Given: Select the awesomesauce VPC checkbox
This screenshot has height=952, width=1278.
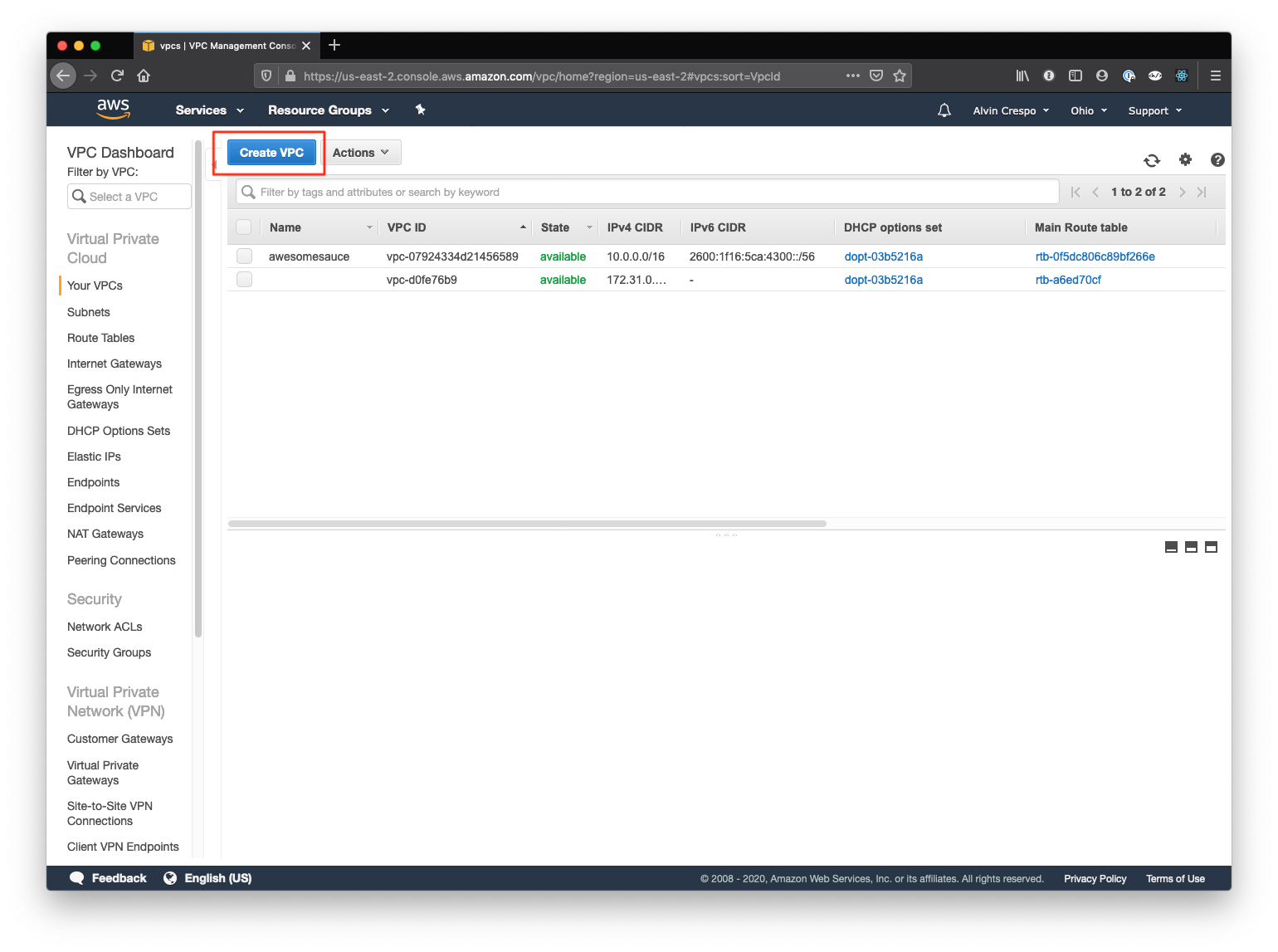Looking at the screenshot, I should tap(244, 256).
